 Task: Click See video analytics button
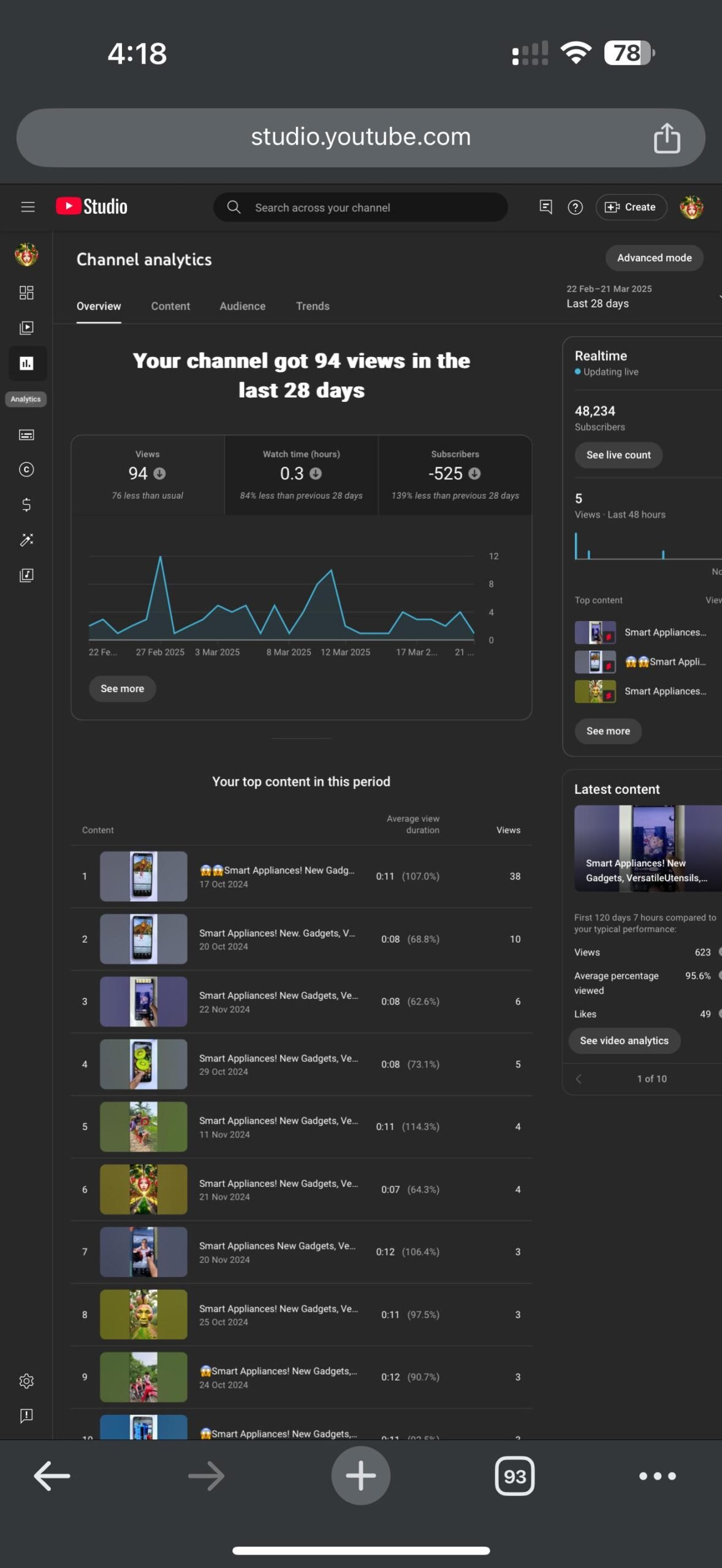(624, 1041)
